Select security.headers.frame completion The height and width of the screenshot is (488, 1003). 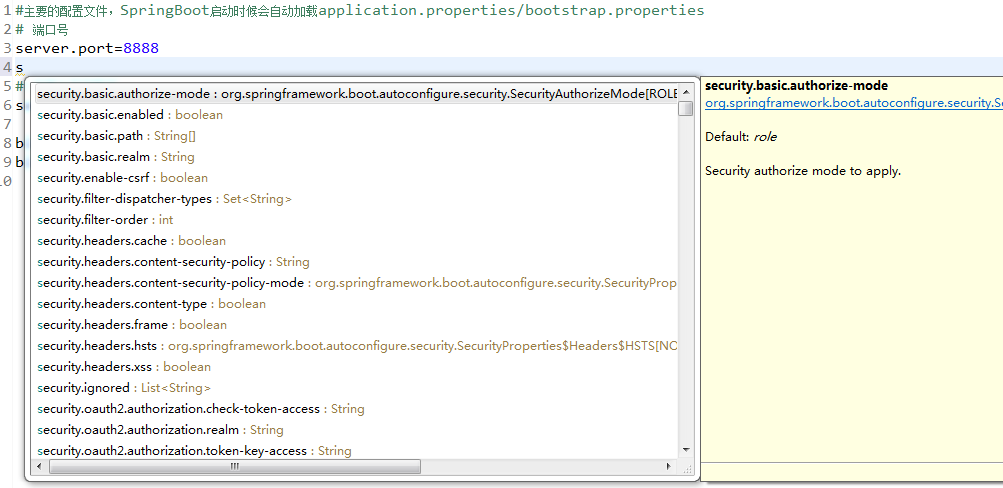pyautogui.click(x=356, y=325)
